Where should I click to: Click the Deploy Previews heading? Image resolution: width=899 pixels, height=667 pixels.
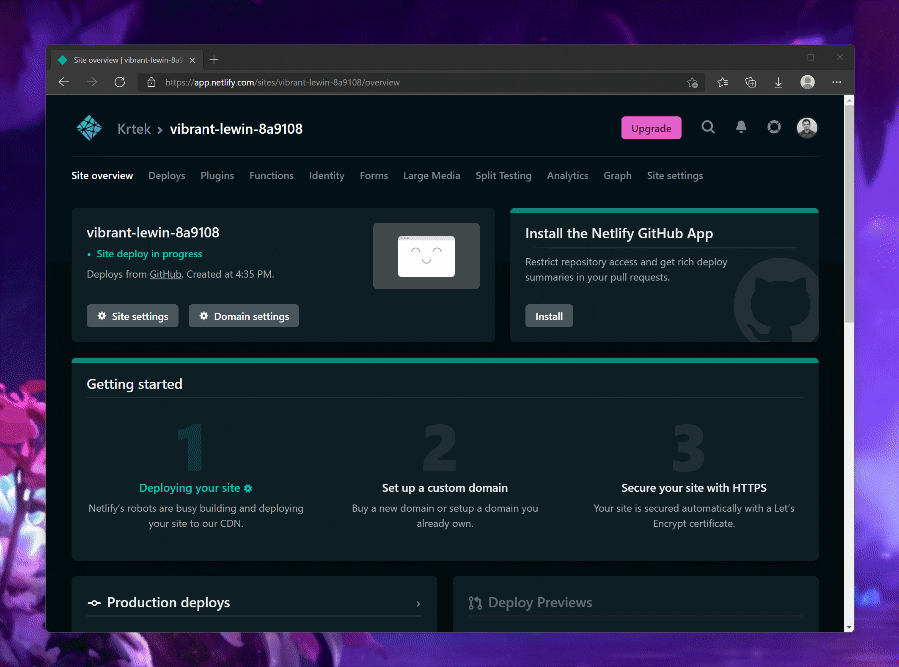tap(540, 603)
